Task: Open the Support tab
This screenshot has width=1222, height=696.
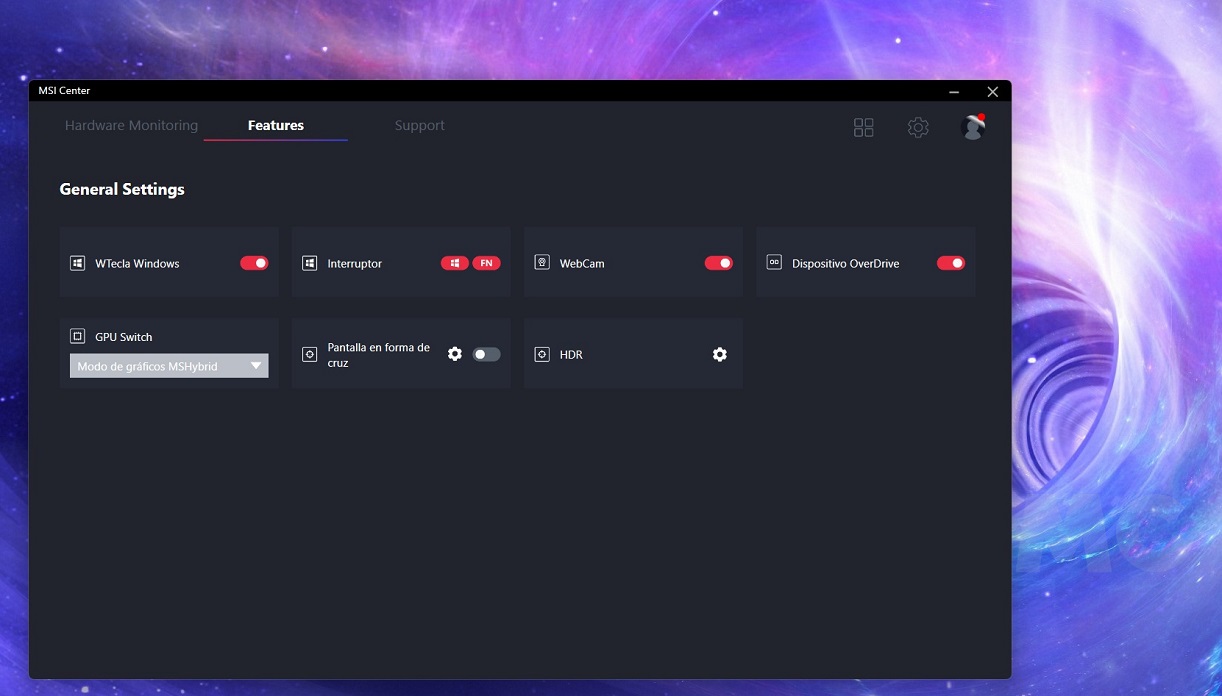Action: [x=419, y=125]
